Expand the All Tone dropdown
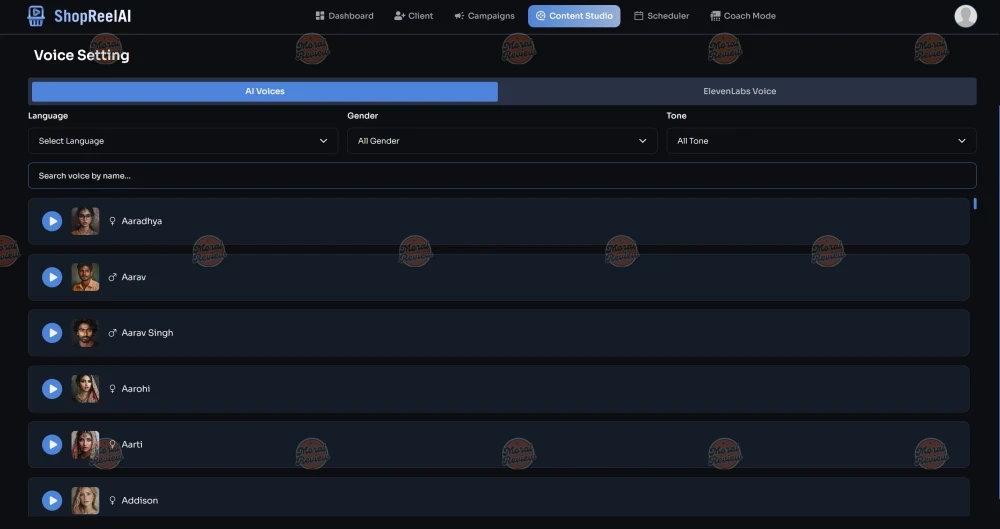This screenshot has width=1000, height=529. click(821, 141)
